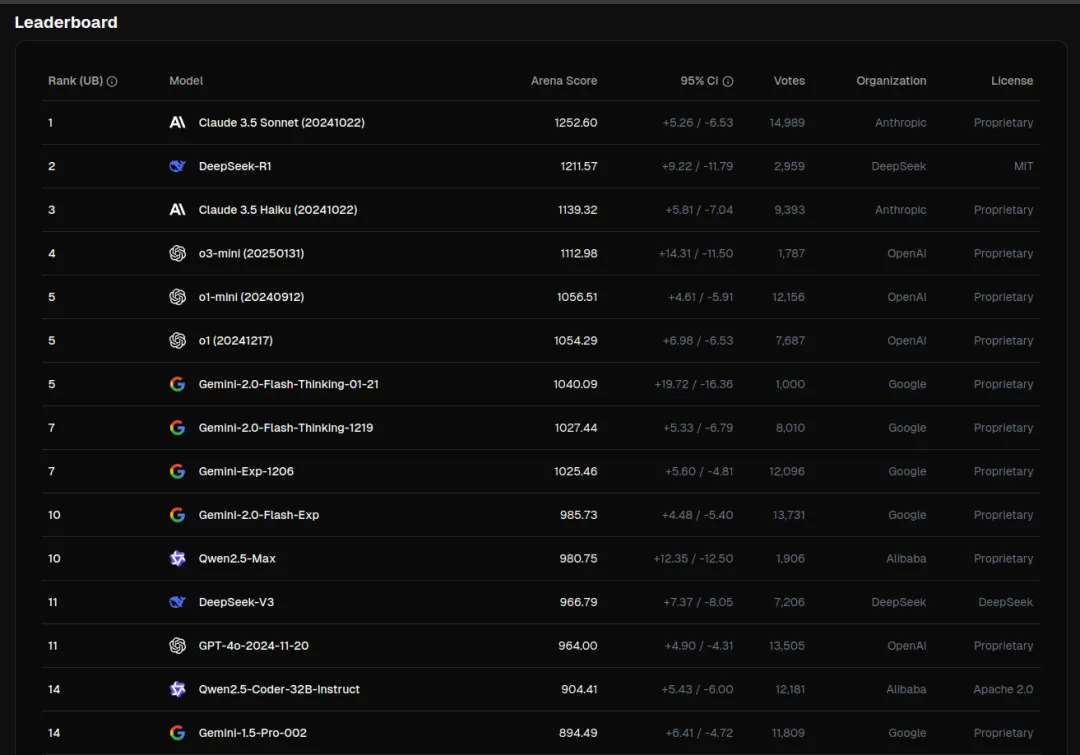Click the DeepSeek logo beside DeepSeek-V3
This screenshot has height=755, width=1080.
(x=178, y=602)
